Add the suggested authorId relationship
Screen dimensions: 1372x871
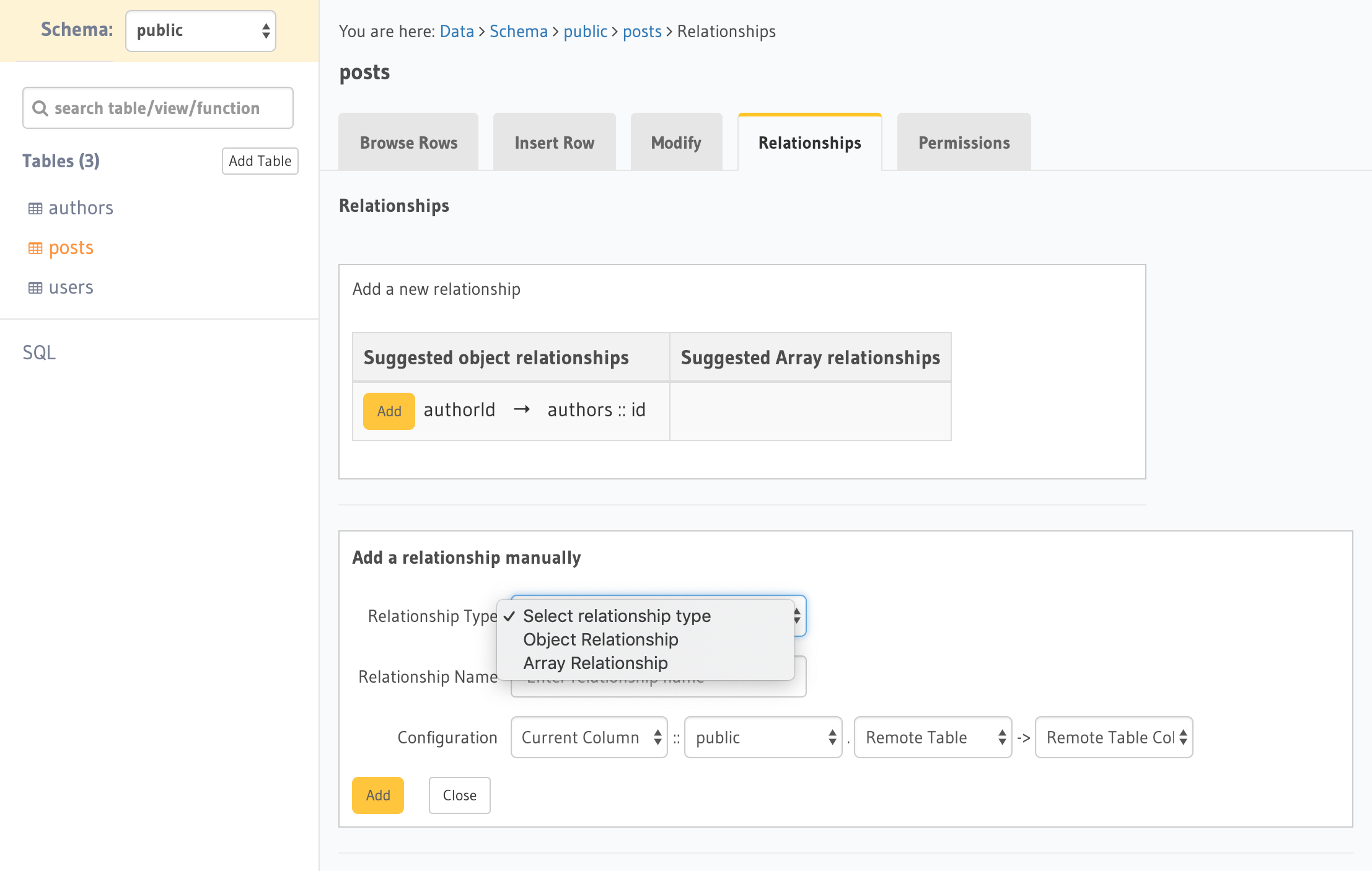[389, 410]
